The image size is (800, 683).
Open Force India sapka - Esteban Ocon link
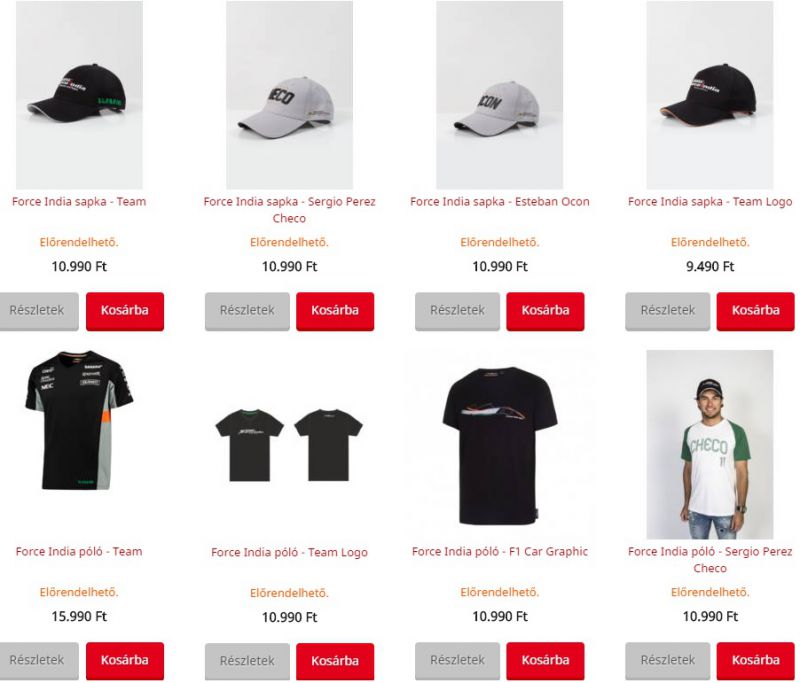[x=499, y=201]
